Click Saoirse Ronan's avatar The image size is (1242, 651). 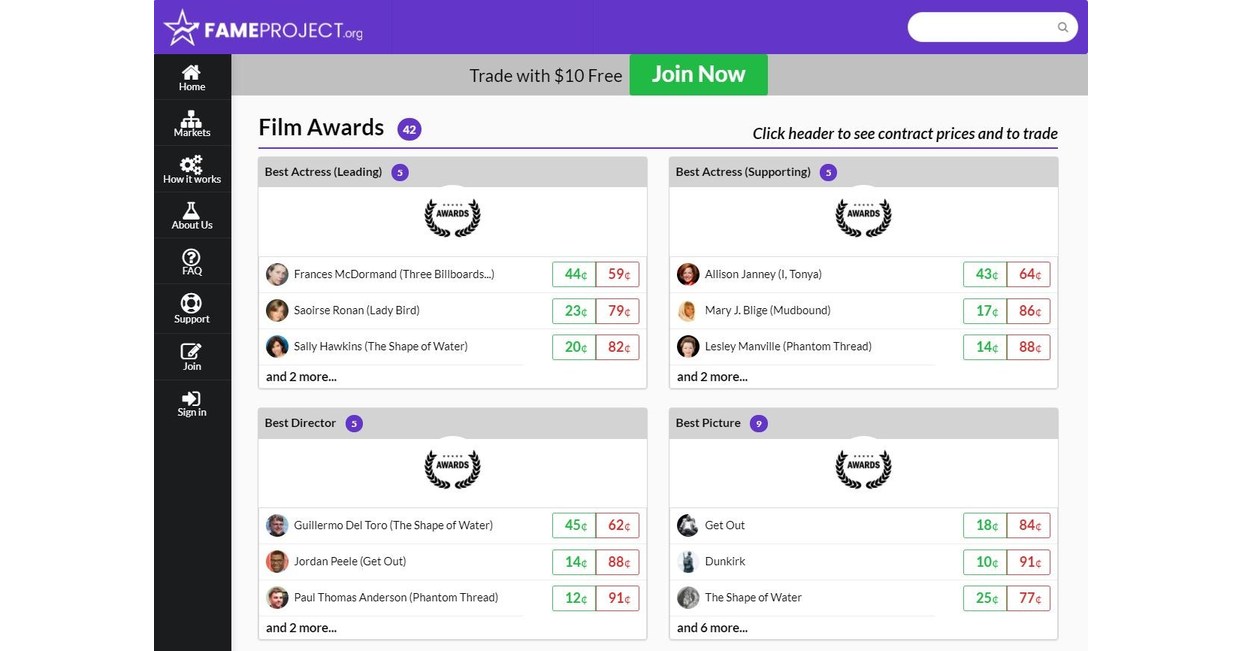277,310
